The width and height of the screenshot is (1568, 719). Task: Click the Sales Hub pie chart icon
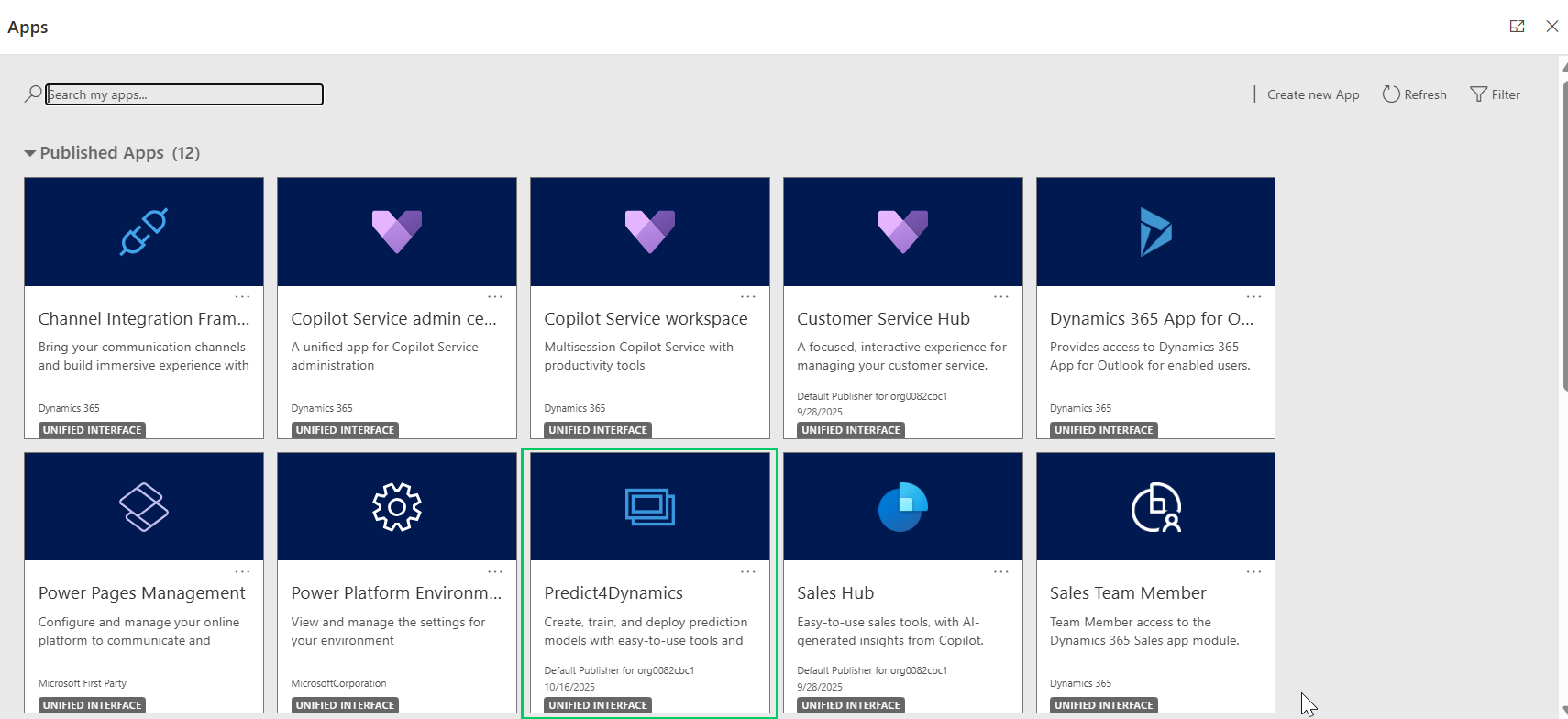click(902, 507)
